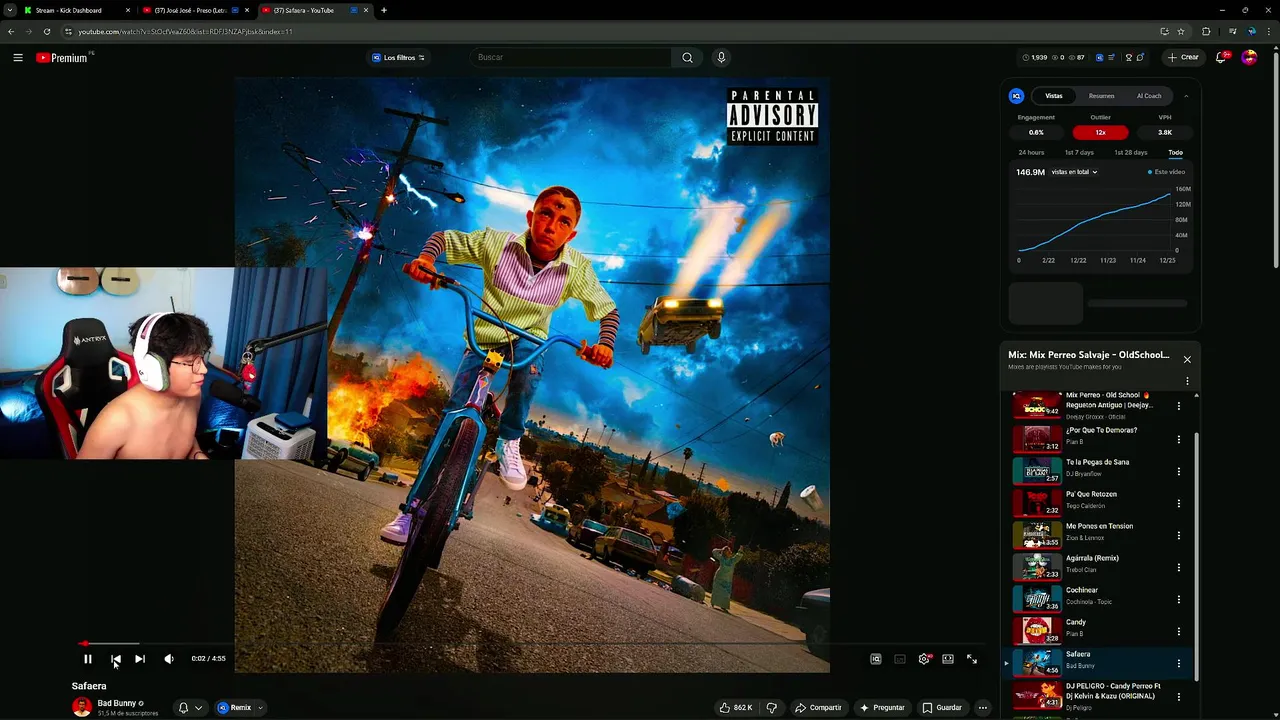Open options for Candy playlist item
This screenshot has width=1280, height=720.
tap(1179, 631)
